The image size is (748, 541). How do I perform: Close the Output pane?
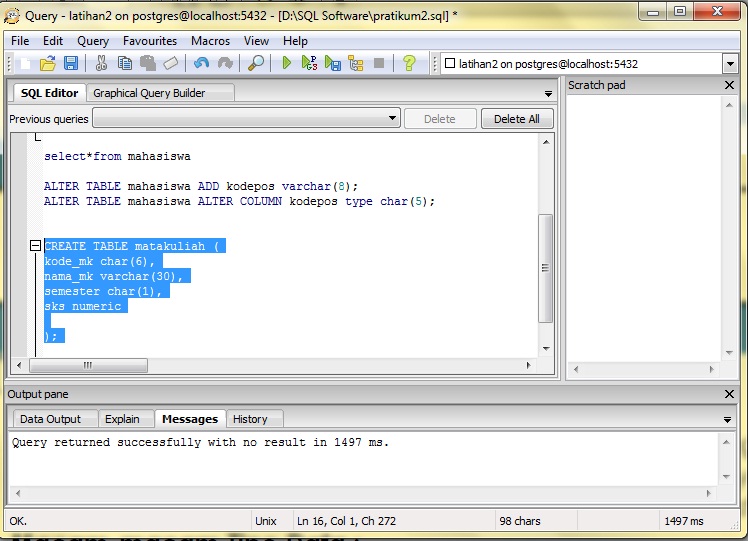pos(729,394)
